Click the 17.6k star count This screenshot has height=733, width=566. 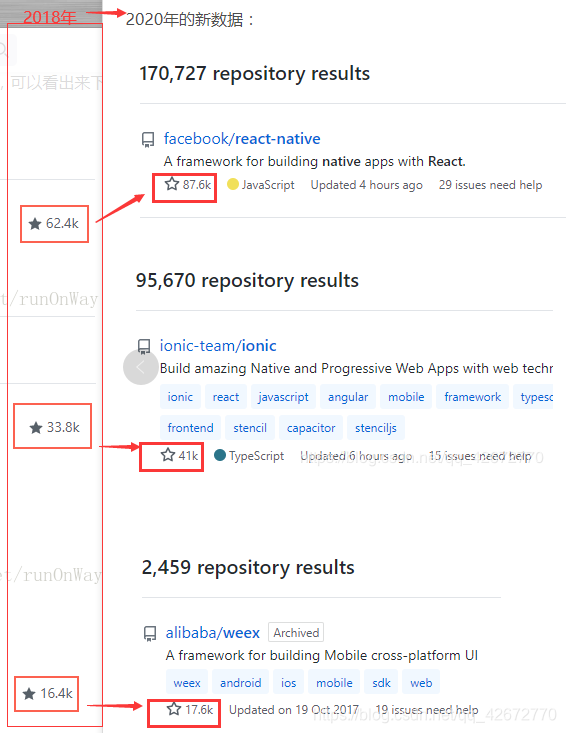pos(190,710)
